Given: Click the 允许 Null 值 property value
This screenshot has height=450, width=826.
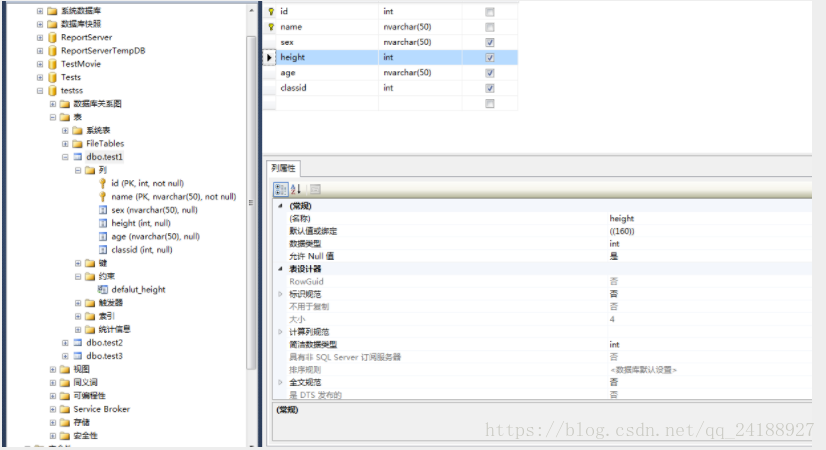Looking at the screenshot, I should [x=709, y=256].
